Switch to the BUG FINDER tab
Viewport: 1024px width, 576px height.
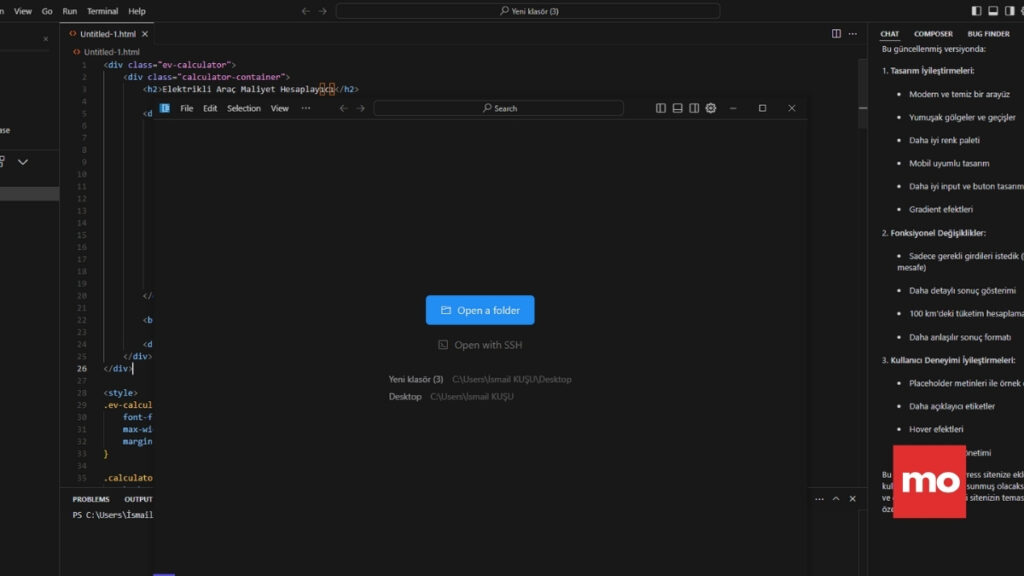click(988, 34)
